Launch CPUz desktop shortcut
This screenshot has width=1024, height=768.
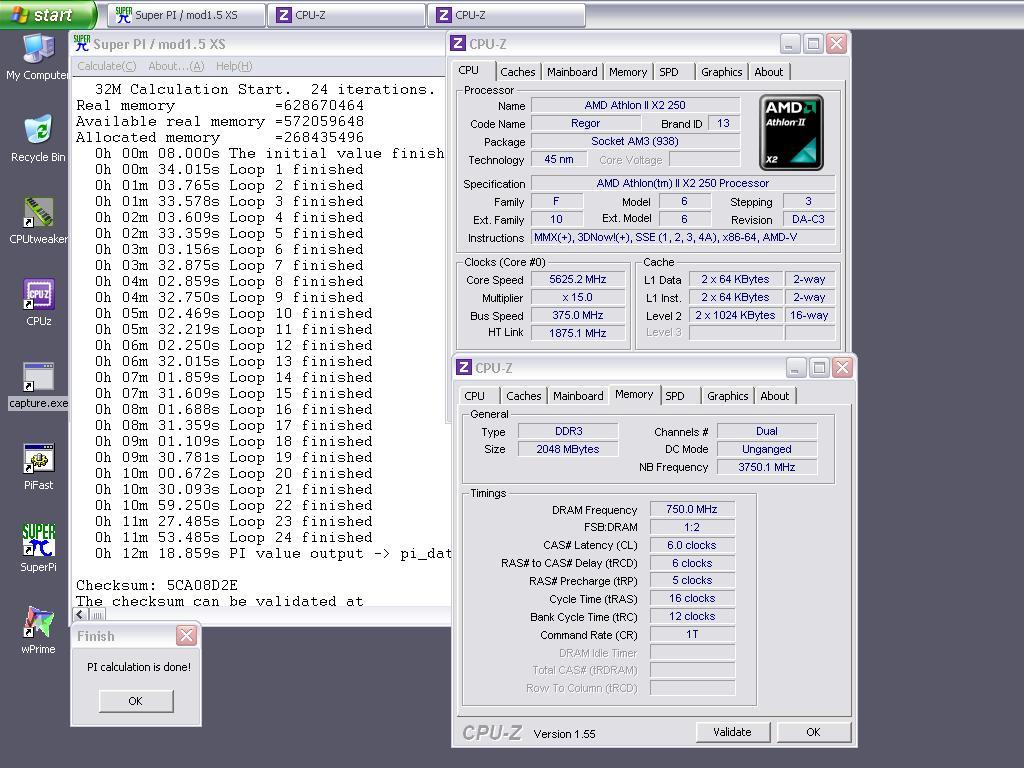pyautogui.click(x=38, y=302)
